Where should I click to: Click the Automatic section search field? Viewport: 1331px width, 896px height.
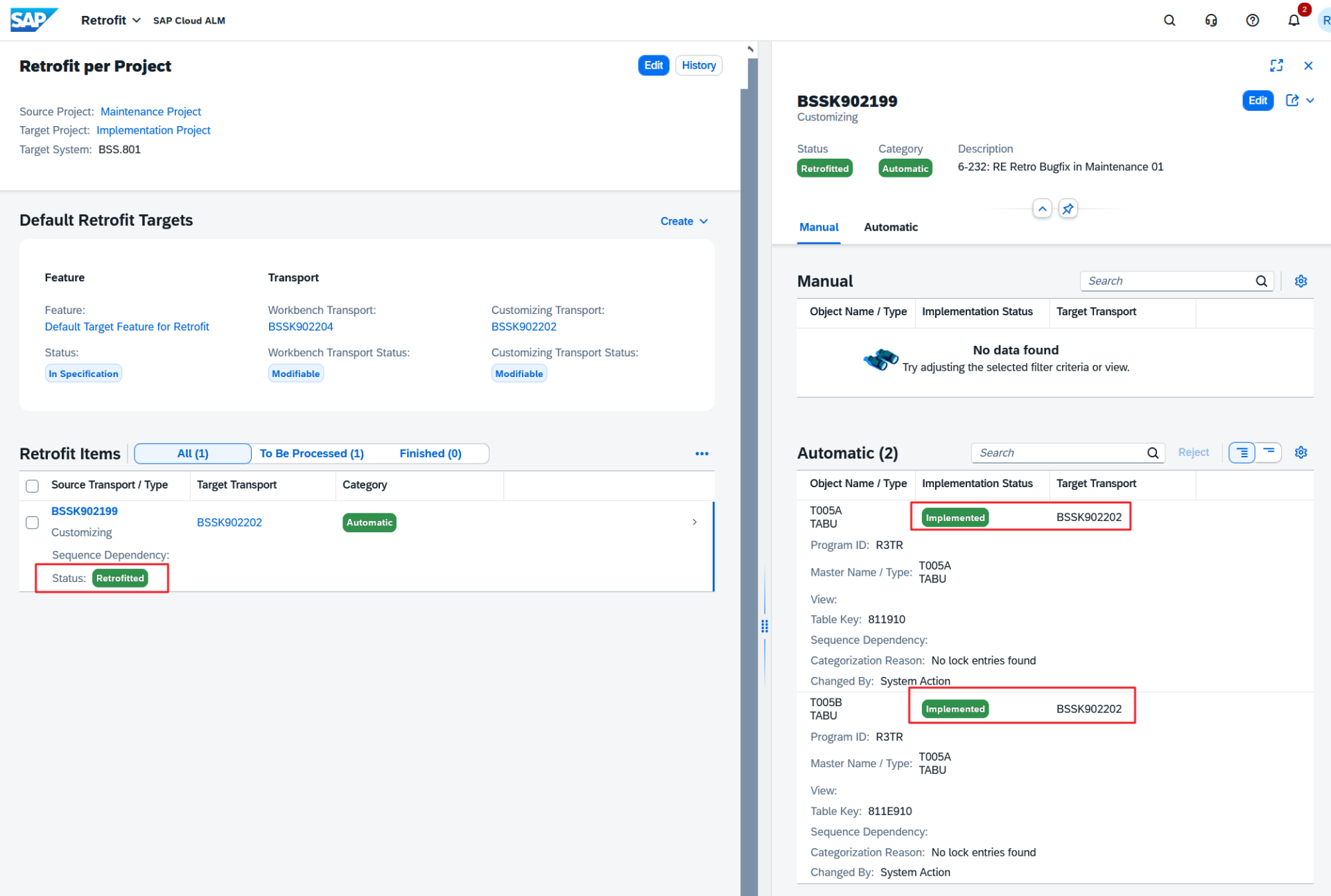coord(1059,453)
